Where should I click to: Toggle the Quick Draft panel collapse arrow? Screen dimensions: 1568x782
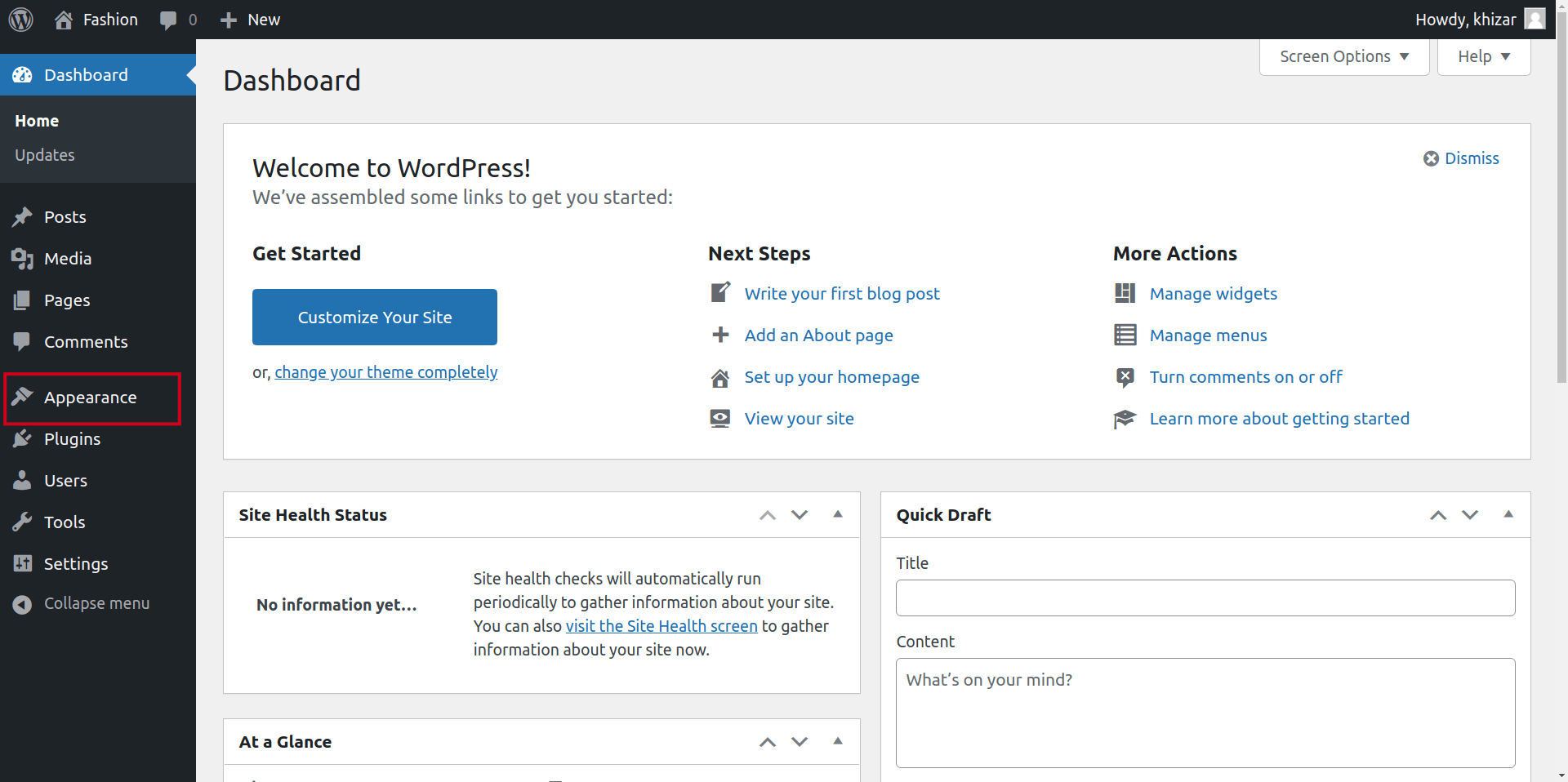[1508, 514]
